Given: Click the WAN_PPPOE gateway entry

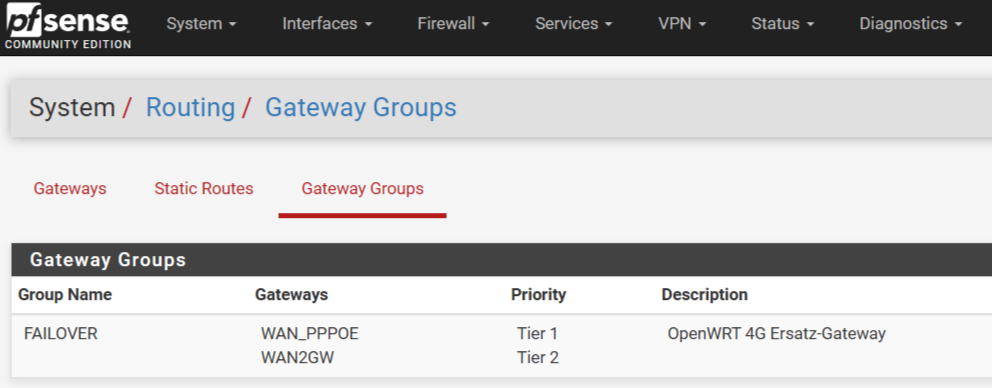Looking at the screenshot, I should (x=309, y=334).
